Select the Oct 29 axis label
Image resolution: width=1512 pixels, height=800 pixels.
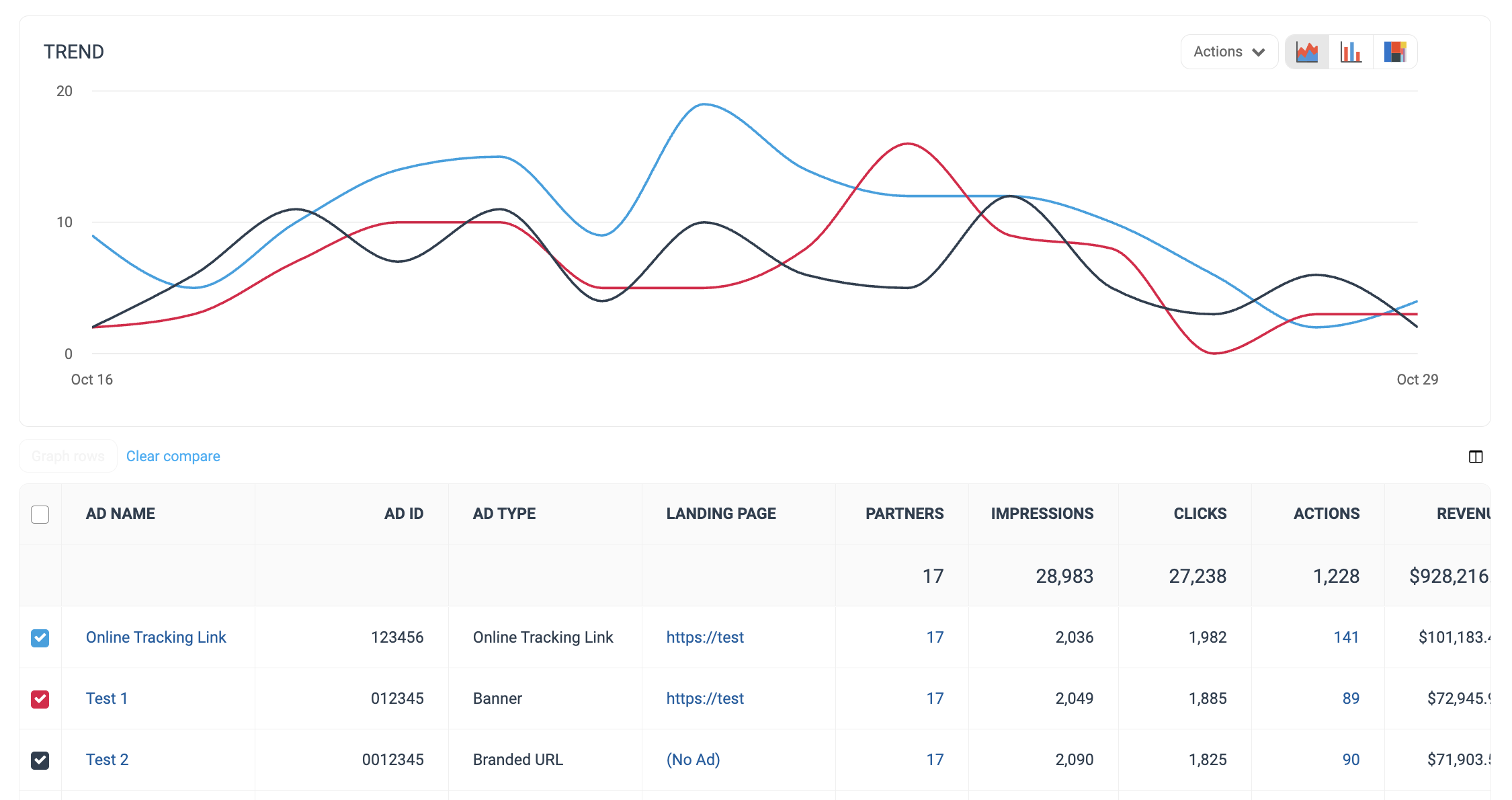click(x=1417, y=380)
